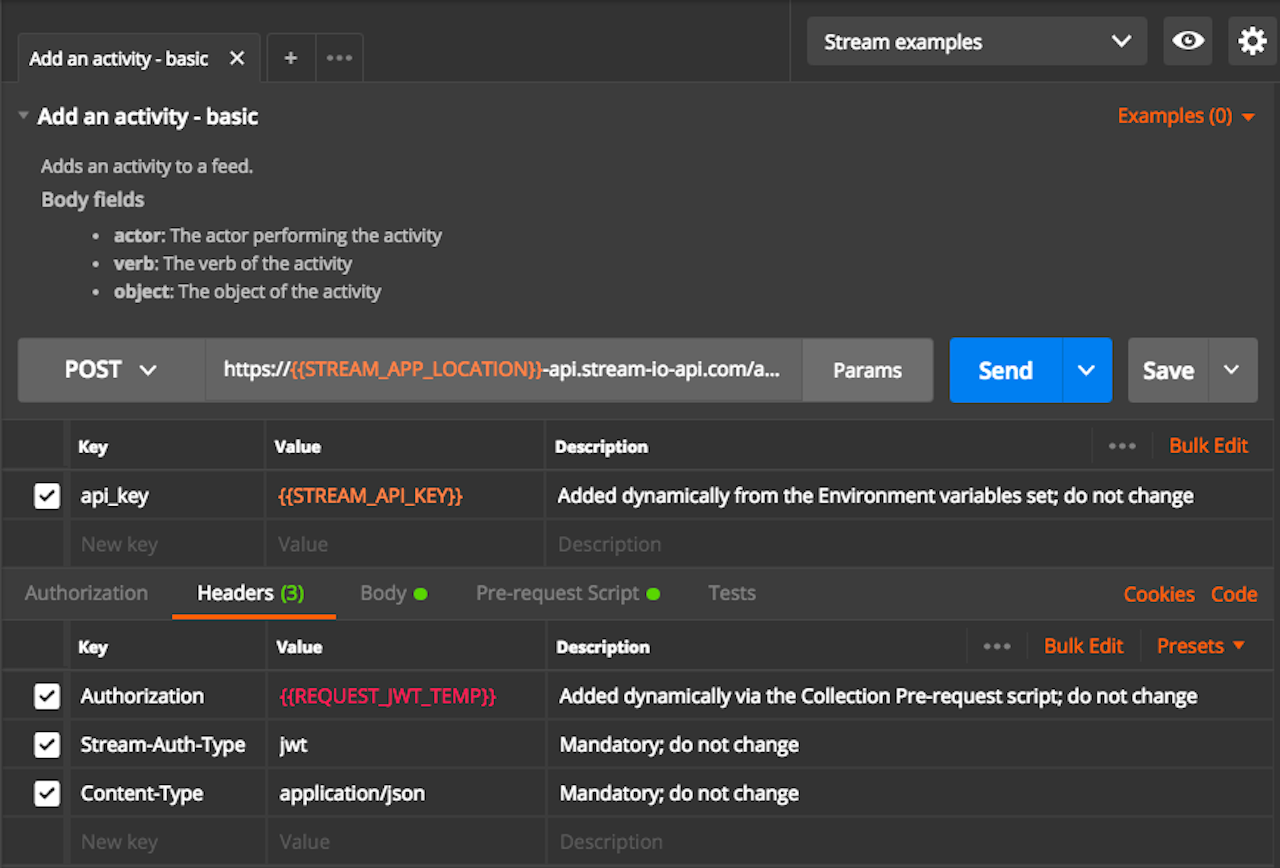Open a new request tab with plus
This screenshot has width=1280, height=868.
(290, 58)
